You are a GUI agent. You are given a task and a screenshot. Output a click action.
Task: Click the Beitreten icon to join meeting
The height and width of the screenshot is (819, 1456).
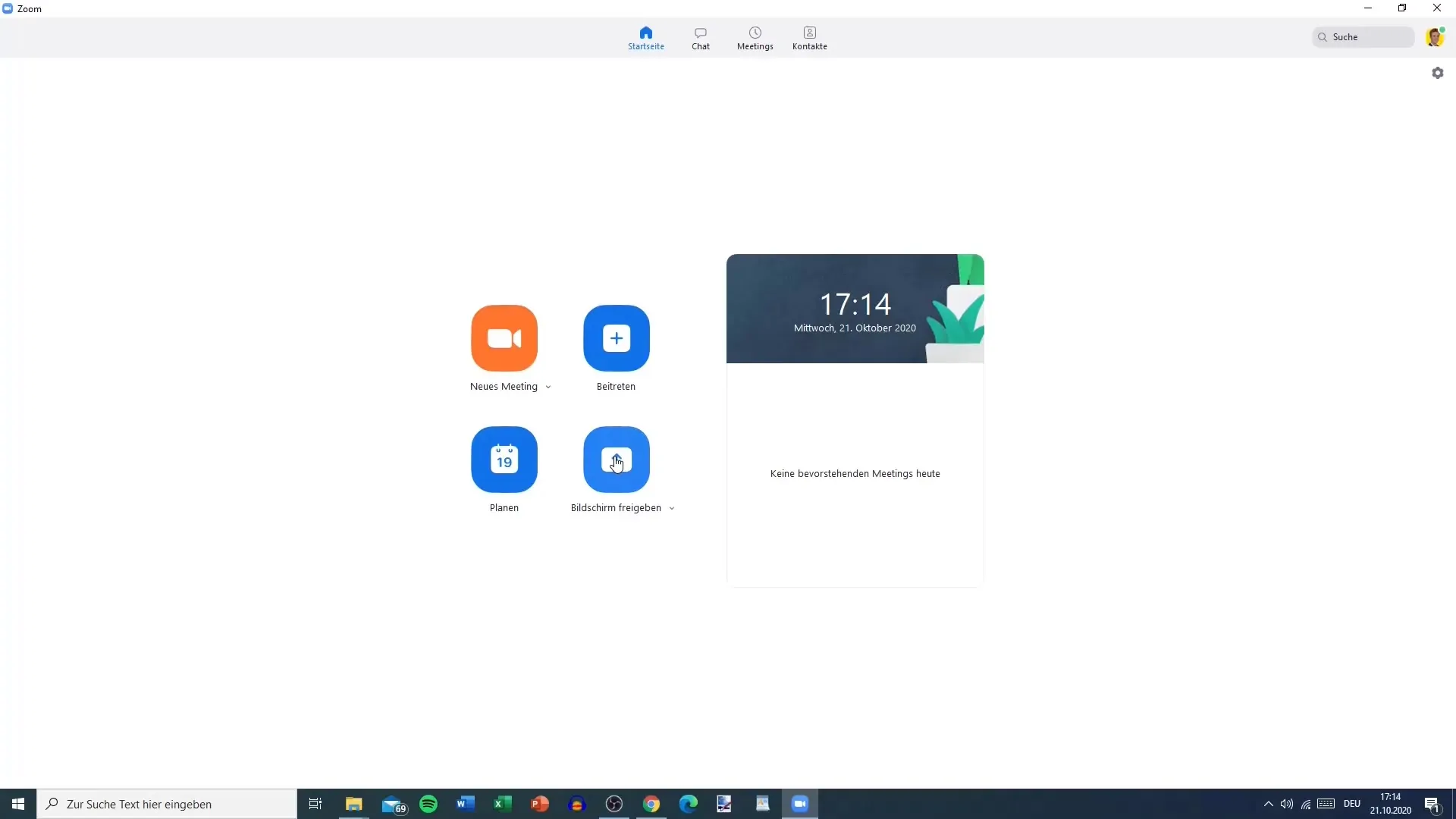(616, 338)
